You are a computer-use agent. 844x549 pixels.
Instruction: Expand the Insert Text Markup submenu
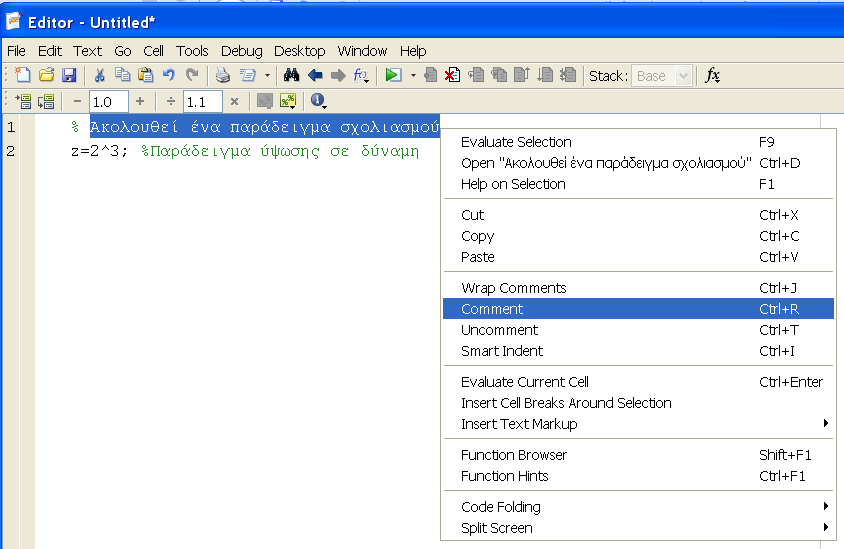point(638,424)
